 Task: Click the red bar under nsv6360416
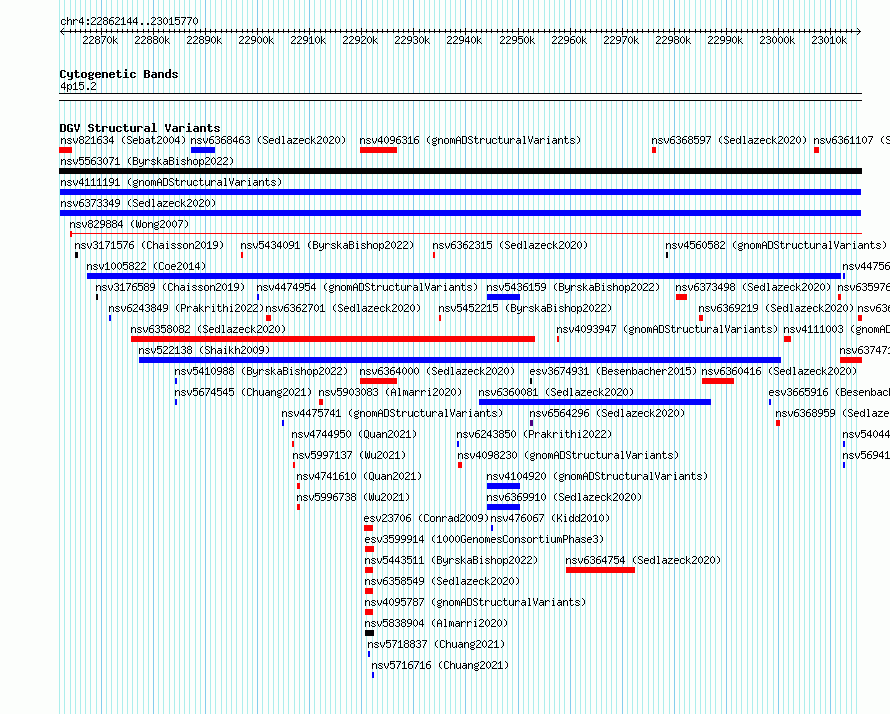pos(717,381)
